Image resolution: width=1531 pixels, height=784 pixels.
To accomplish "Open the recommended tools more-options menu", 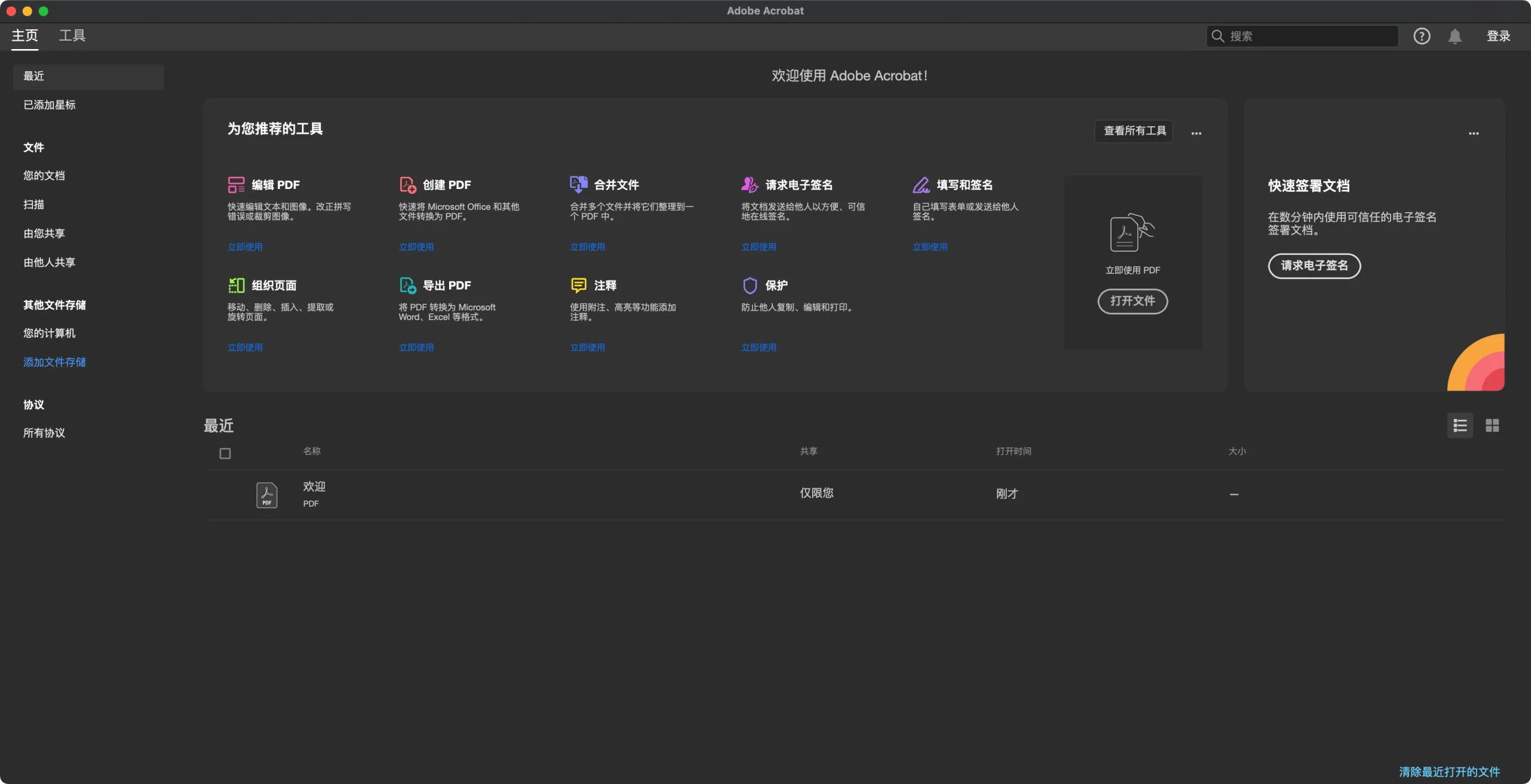I will coord(1196,133).
